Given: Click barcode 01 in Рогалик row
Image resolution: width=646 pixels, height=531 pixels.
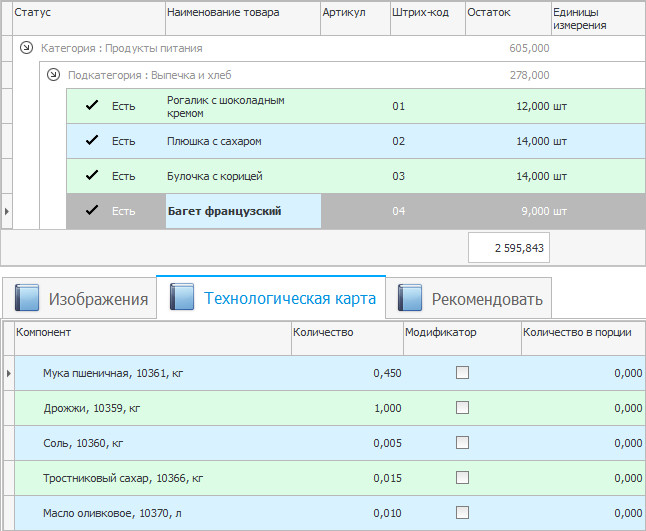Looking at the screenshot, I should coord(398,106).
